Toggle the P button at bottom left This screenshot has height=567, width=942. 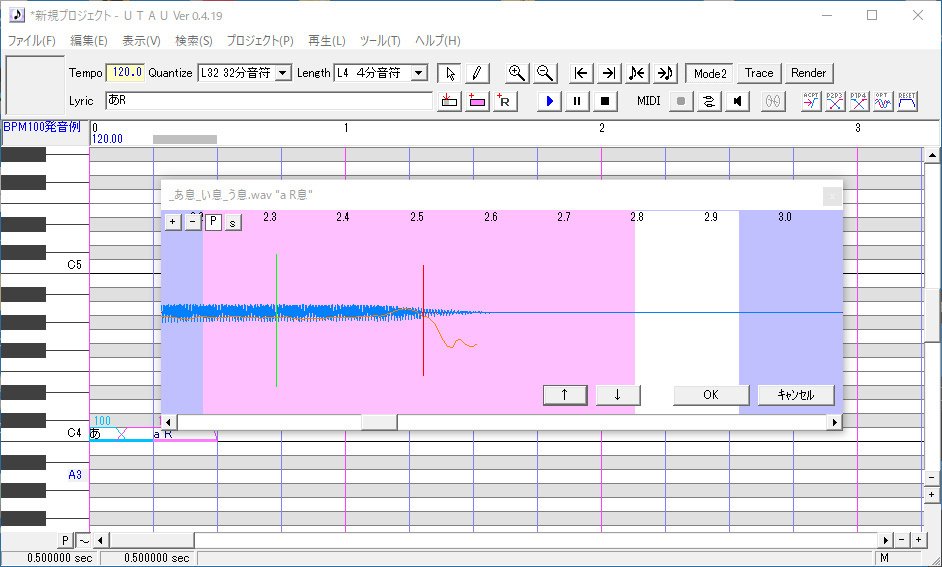(65, 541)
